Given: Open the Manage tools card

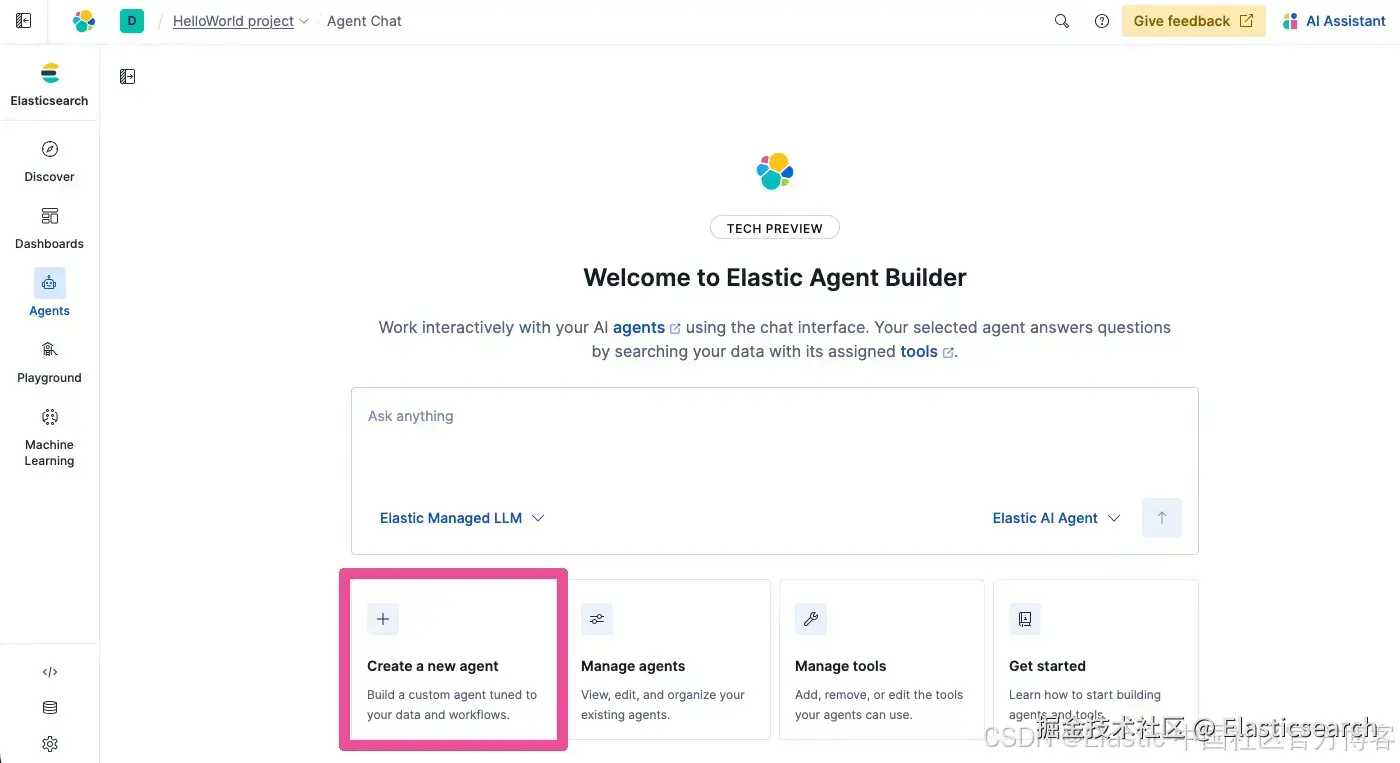Looking at the screenshot, I should 882,660.
